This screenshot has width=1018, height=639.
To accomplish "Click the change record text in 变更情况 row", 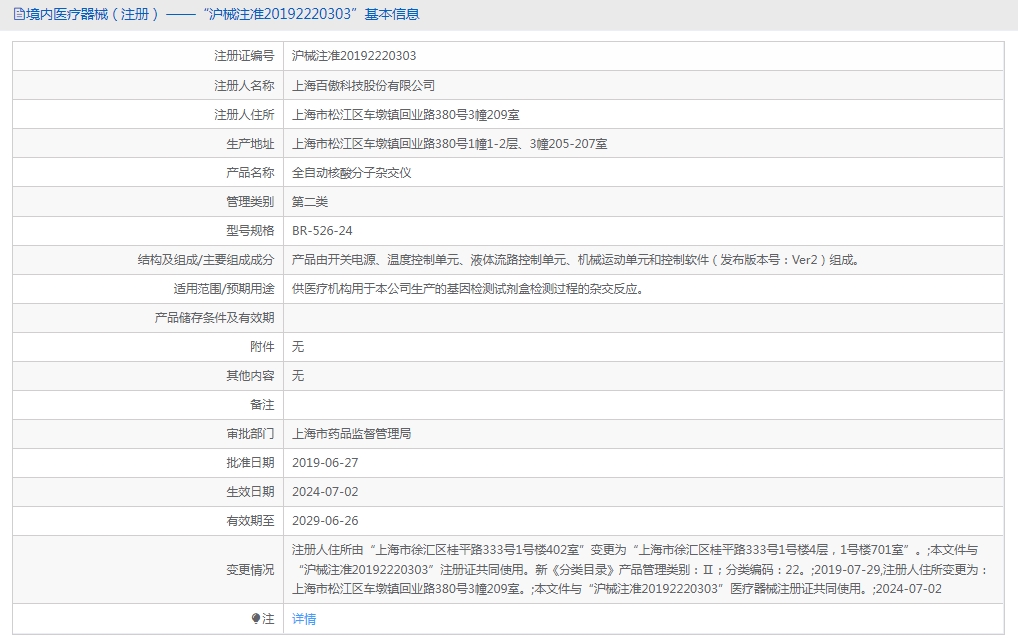I will pos(639,570).
